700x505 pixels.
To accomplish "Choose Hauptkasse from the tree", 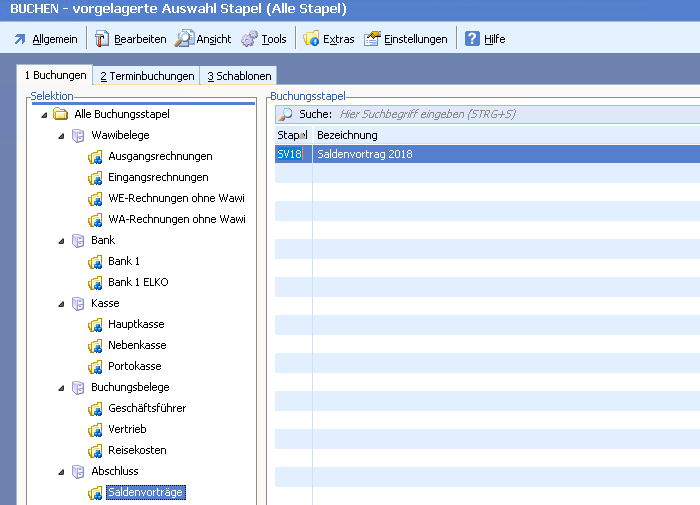I will tap(136, 325).
